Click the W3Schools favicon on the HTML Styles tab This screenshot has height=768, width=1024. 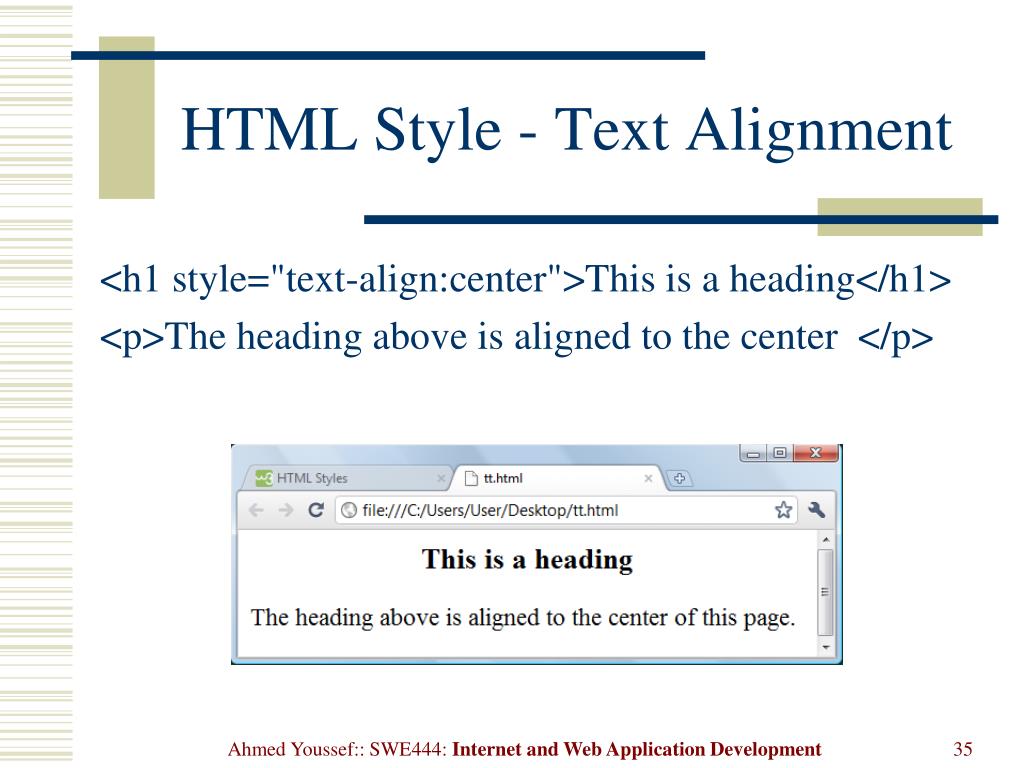tap(263, 478)
